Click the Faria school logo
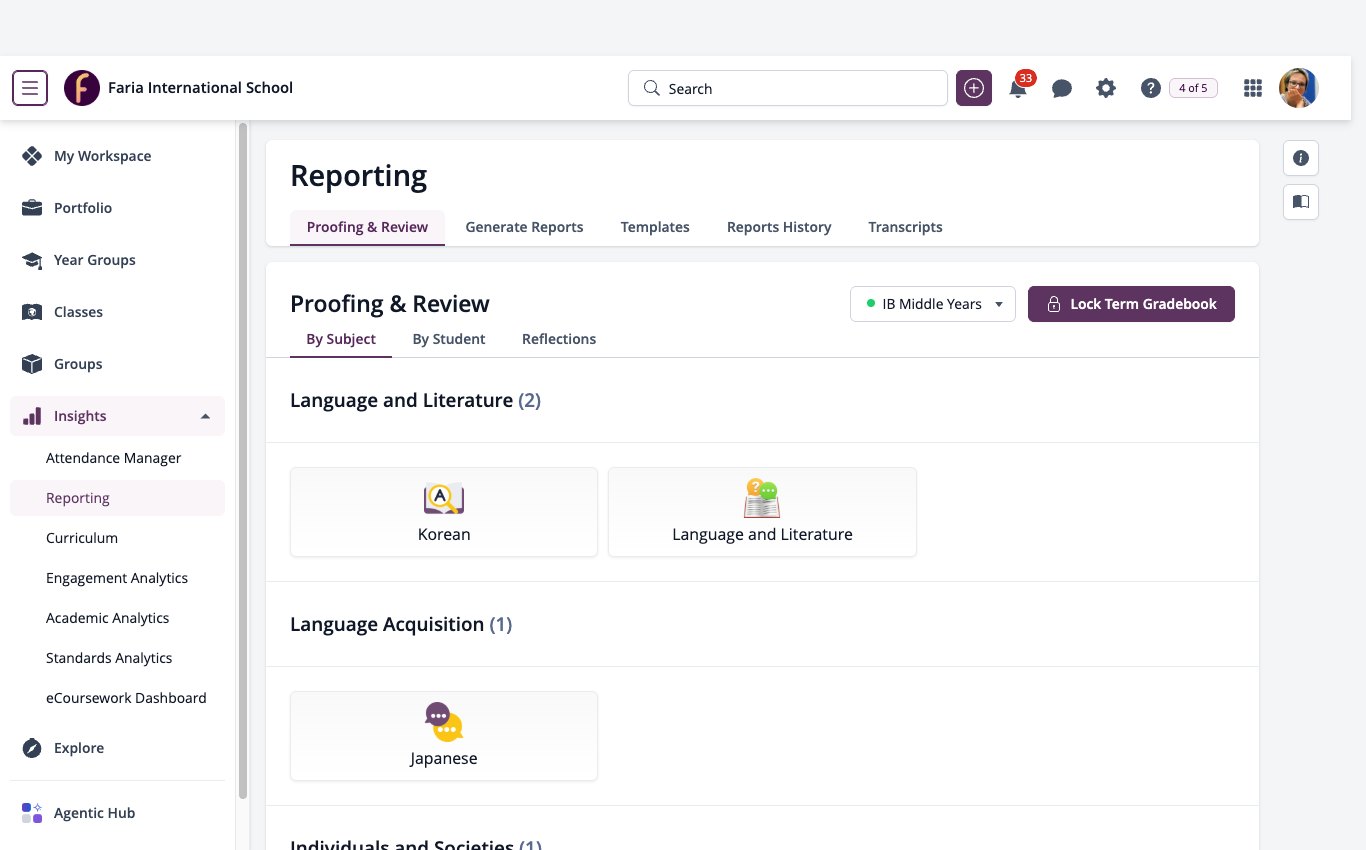This screenshot has height=850, width=1366. (82, 88)
